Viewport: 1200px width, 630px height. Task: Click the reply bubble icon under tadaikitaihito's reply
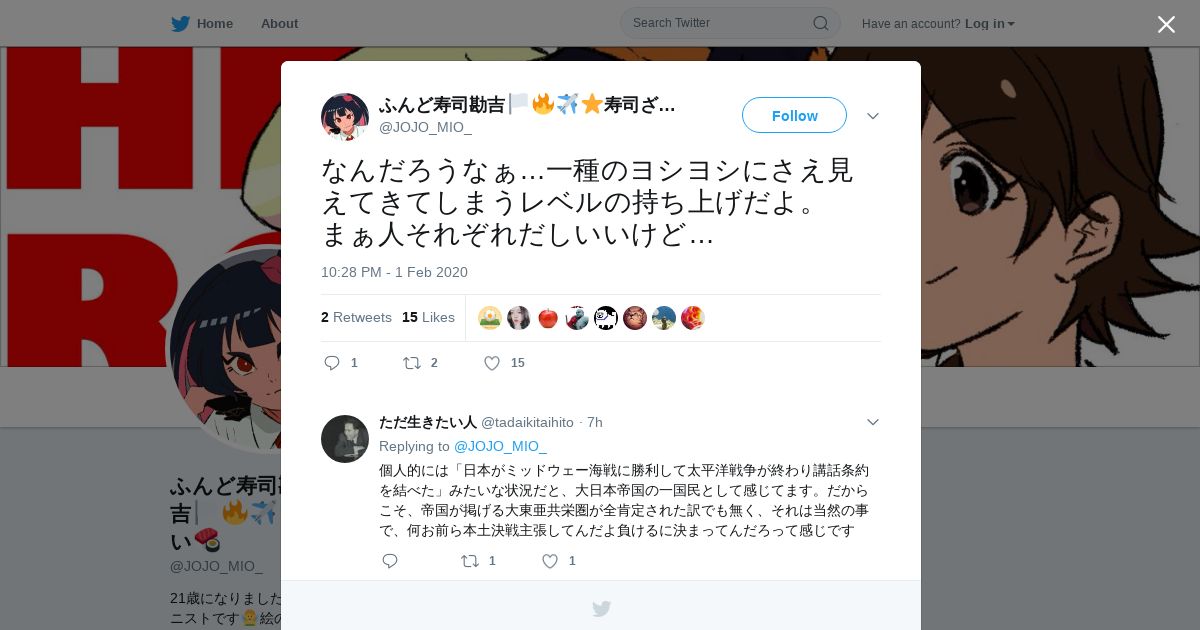[390, 561]
